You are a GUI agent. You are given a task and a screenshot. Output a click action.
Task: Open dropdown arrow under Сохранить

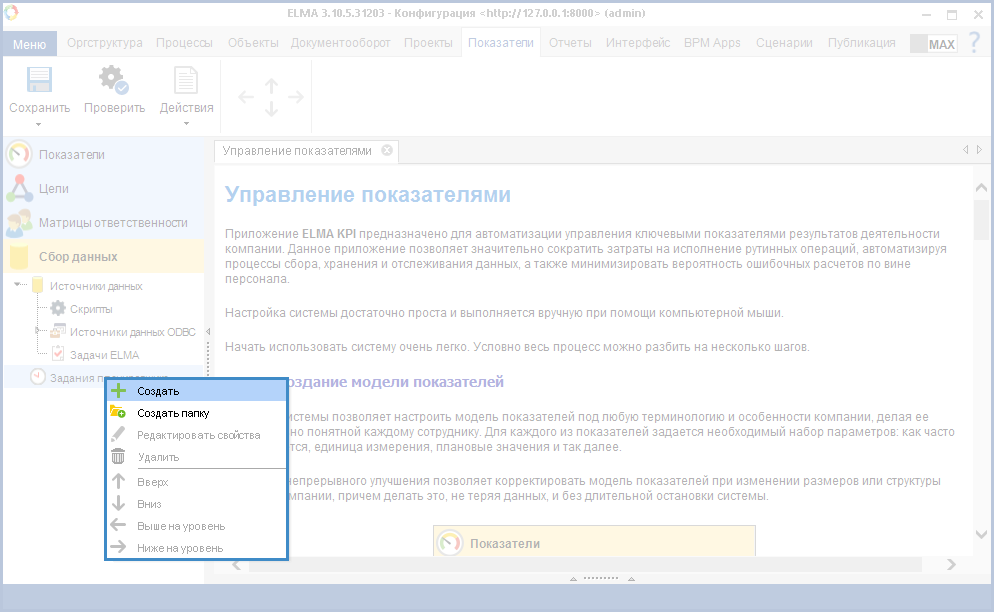39,125
